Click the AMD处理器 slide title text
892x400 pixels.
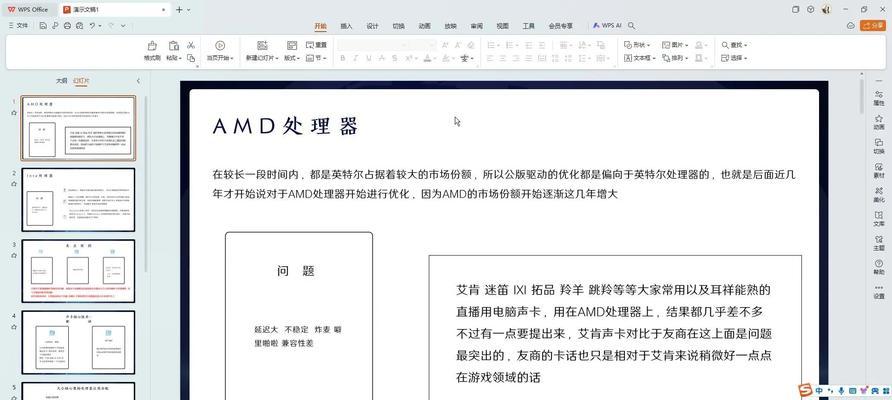(x=286, y=126)
